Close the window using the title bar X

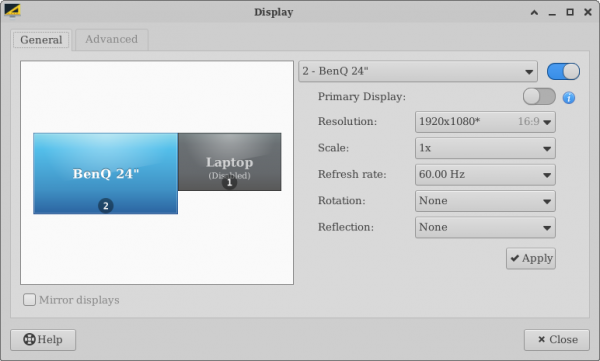(588, 12)
